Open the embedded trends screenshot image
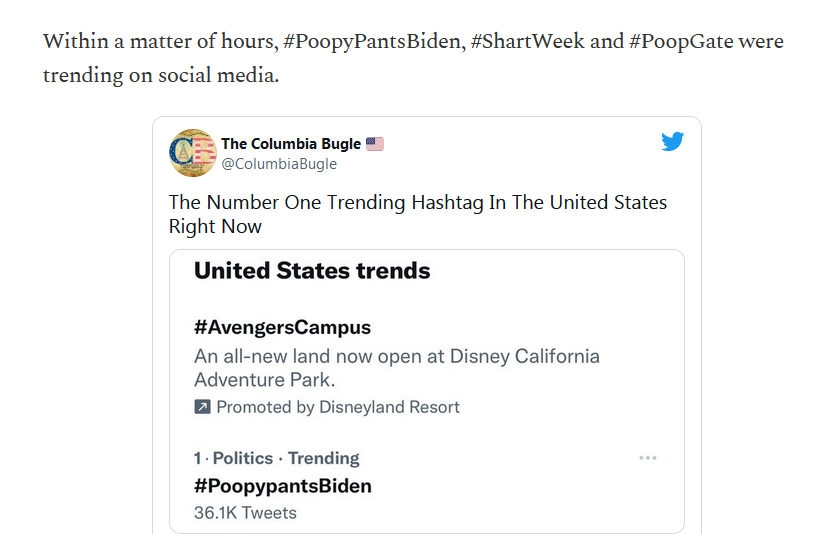Screen dimensions: 828x534 pyautogui.click(x=427, y=391)
